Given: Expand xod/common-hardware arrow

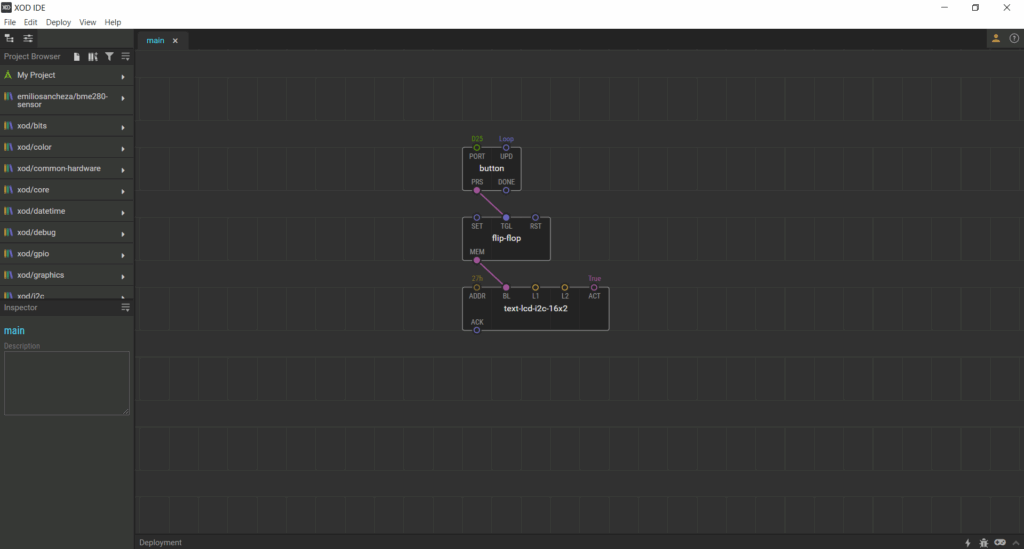Looking at the screenshot, I should click(x=123, y=170).
